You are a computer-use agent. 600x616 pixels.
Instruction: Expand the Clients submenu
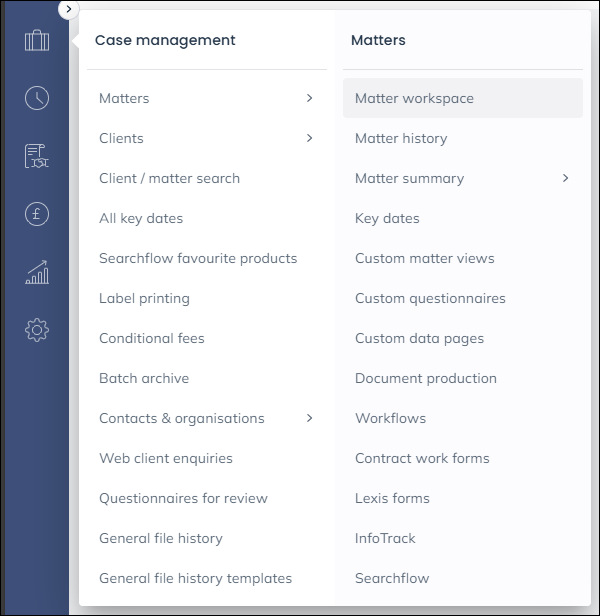[309, 138]
